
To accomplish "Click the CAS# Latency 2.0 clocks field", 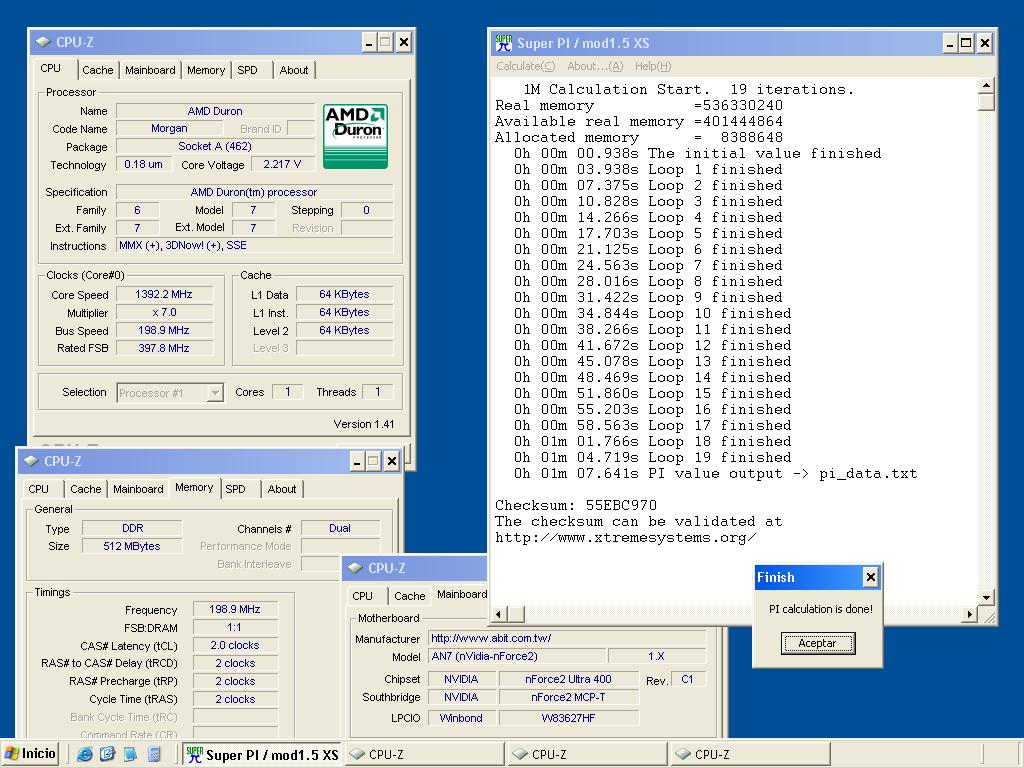I will click(235, 645).
